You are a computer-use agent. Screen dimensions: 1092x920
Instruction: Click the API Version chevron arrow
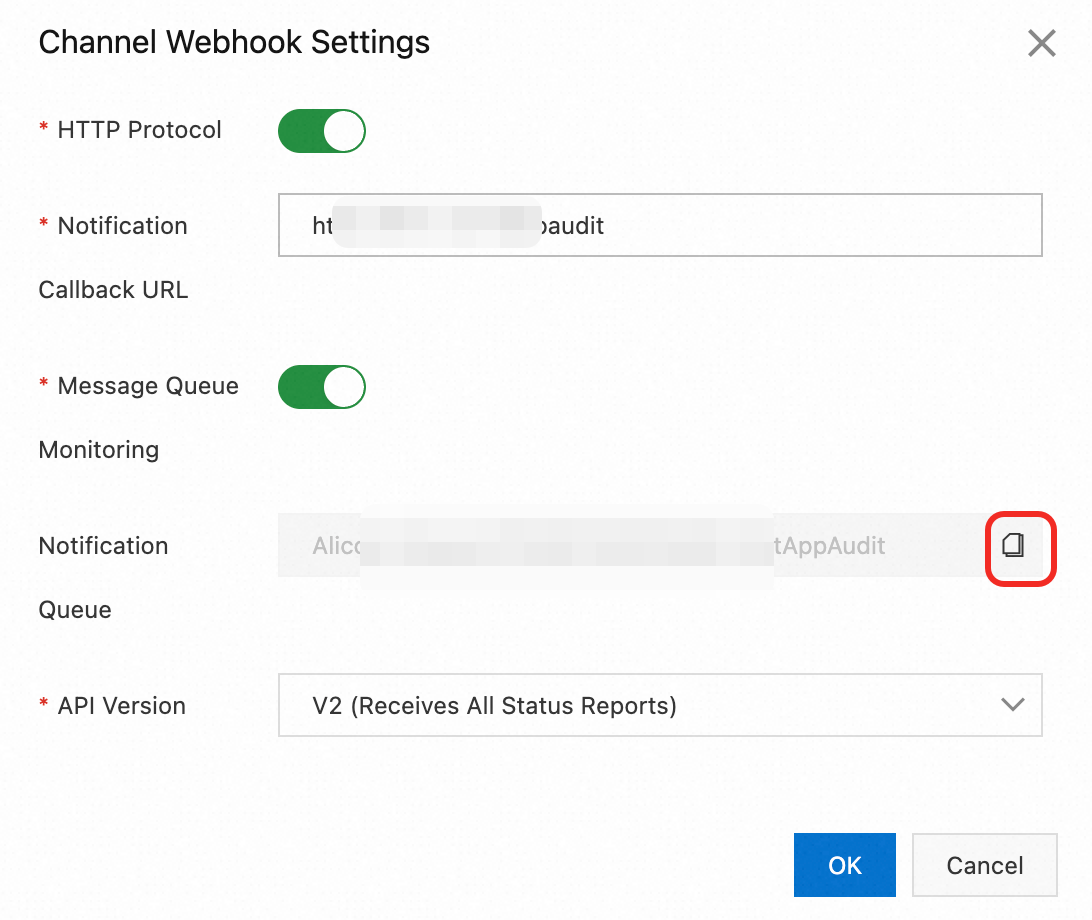click(1012, 705)
